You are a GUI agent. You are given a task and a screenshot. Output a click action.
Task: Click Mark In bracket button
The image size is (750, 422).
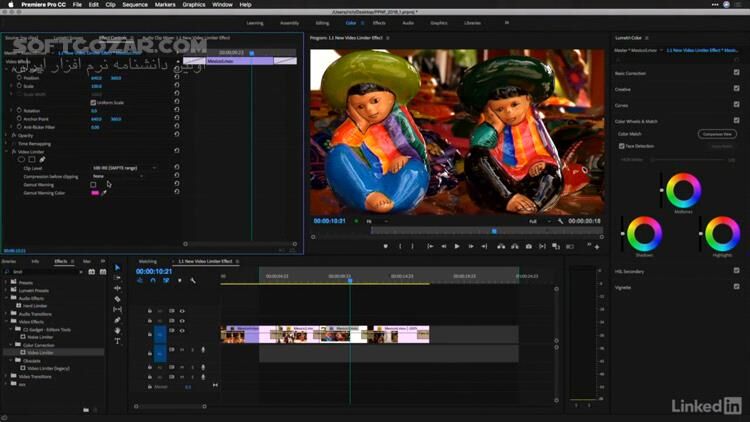click(x=400, y=246)
